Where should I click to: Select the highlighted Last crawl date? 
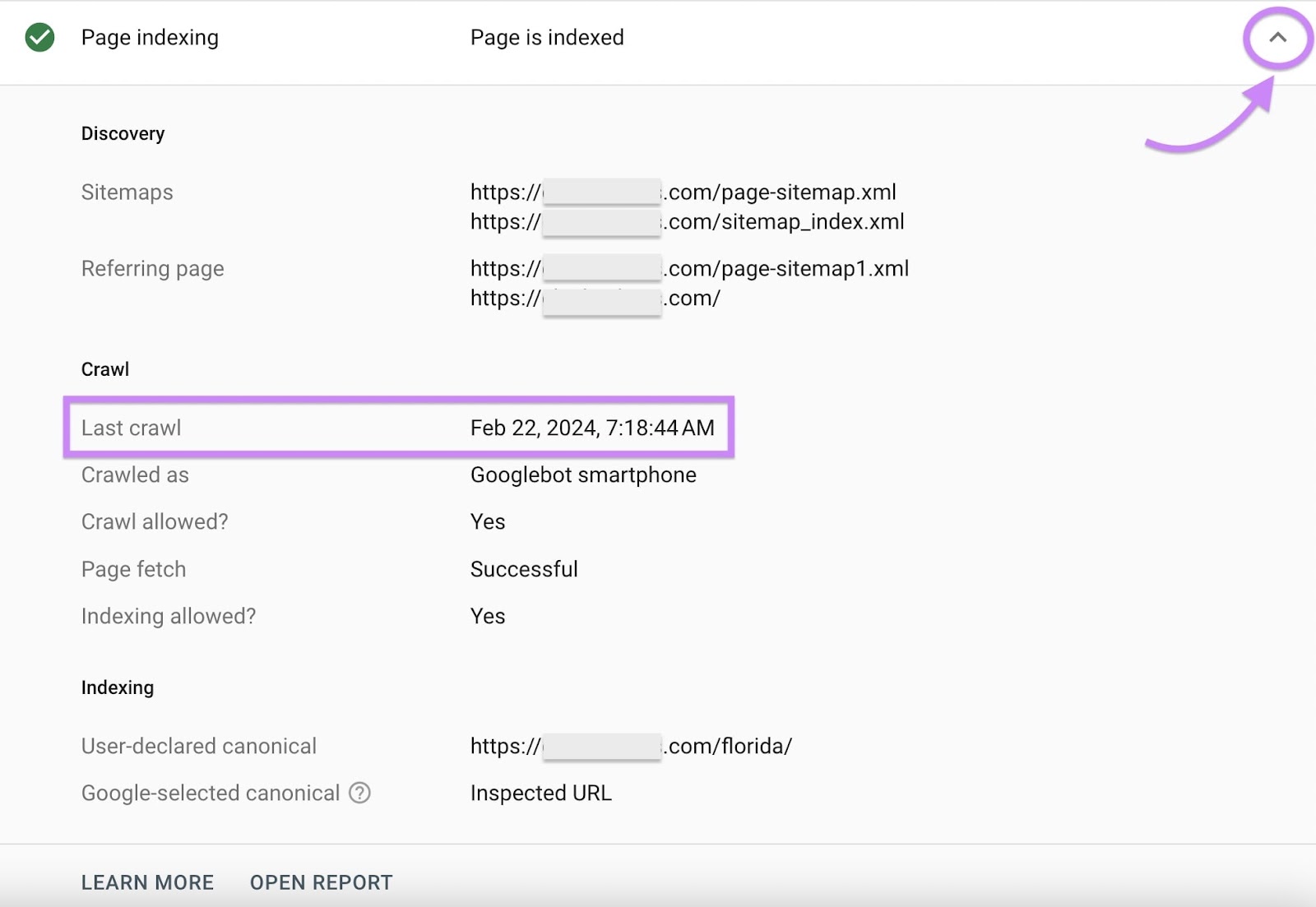pos(591,428)
